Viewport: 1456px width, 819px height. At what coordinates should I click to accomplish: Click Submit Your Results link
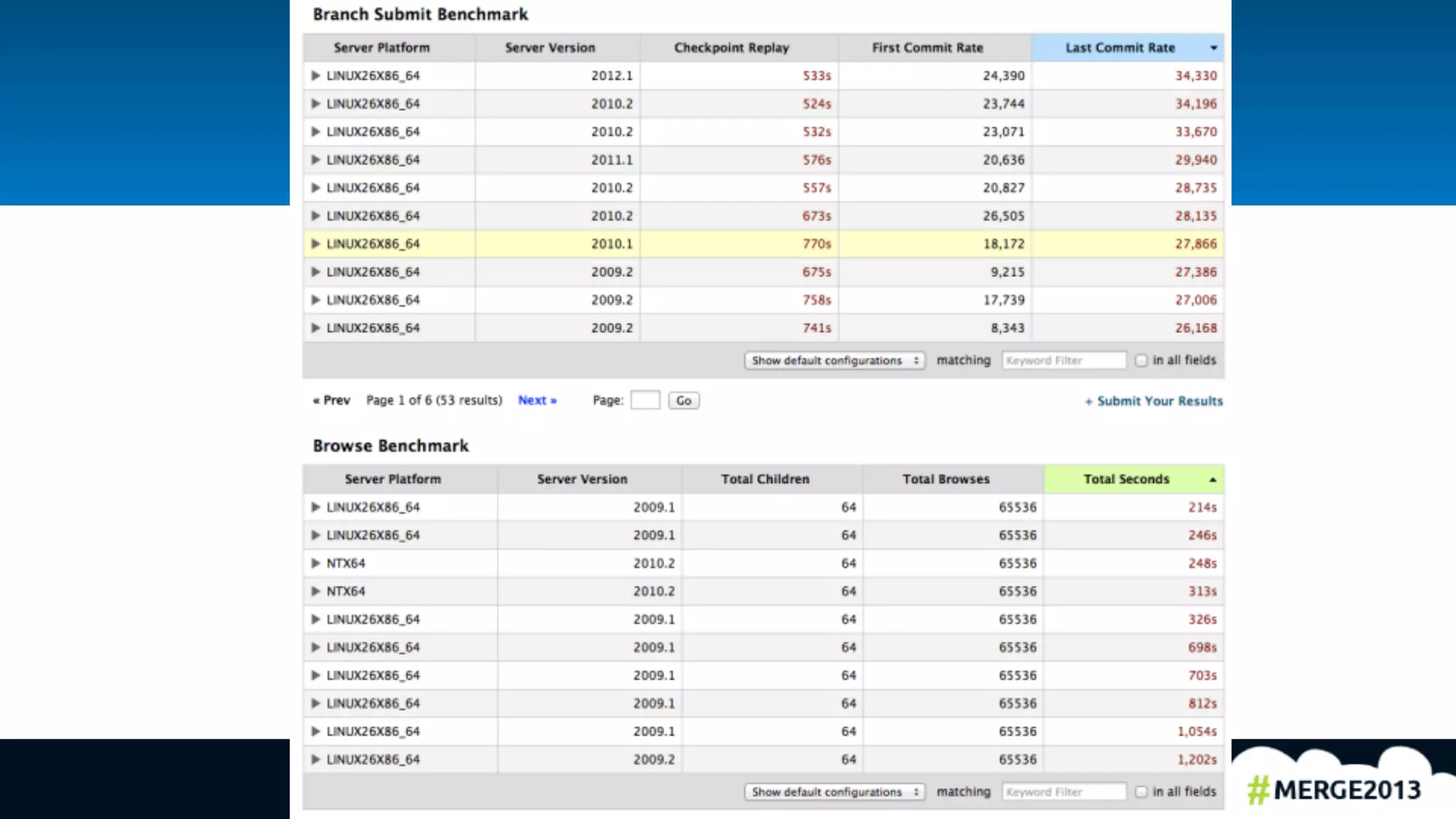pos(1159,401)
